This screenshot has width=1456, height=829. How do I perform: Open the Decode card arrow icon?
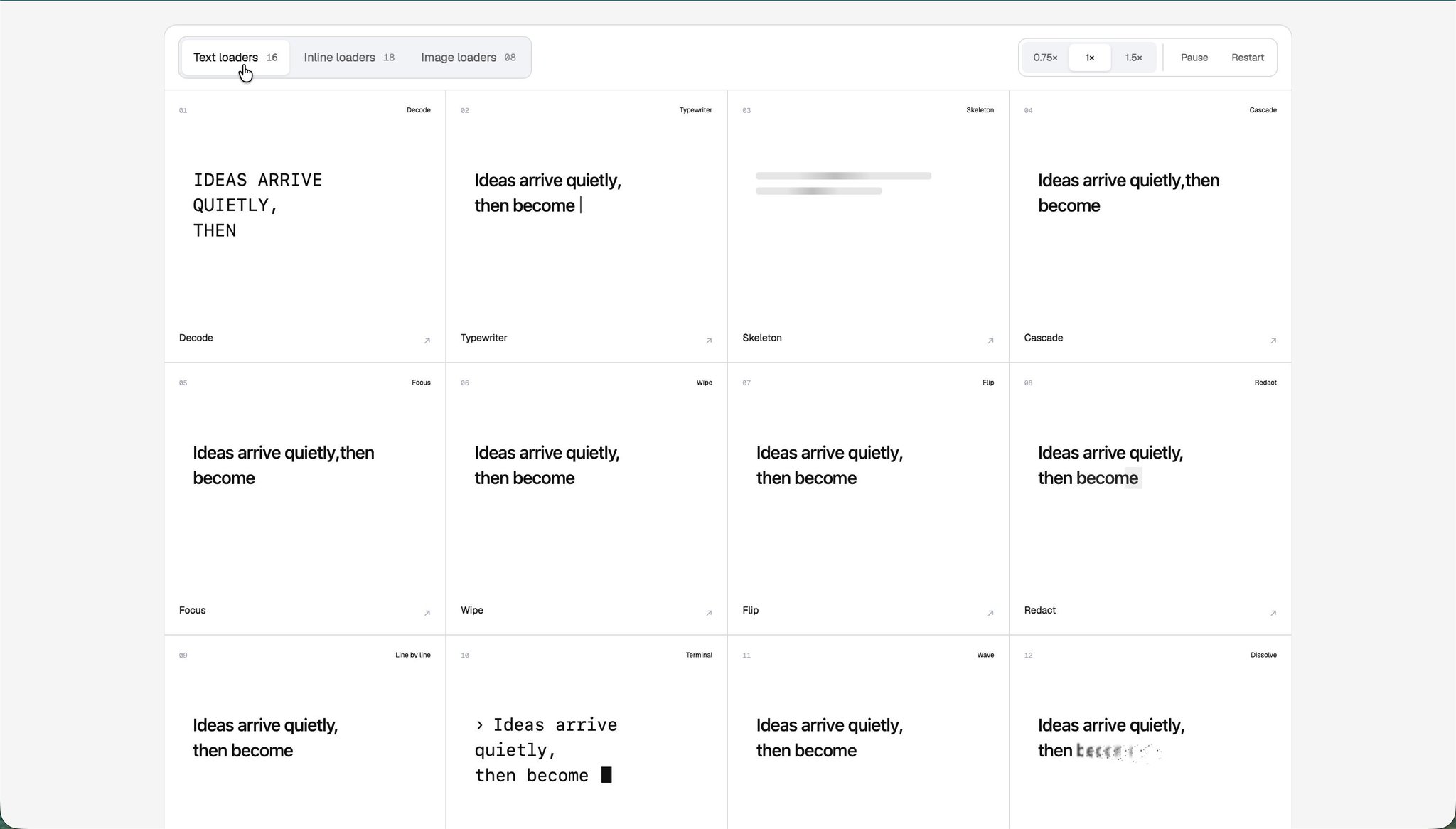(x=427, y=341)
